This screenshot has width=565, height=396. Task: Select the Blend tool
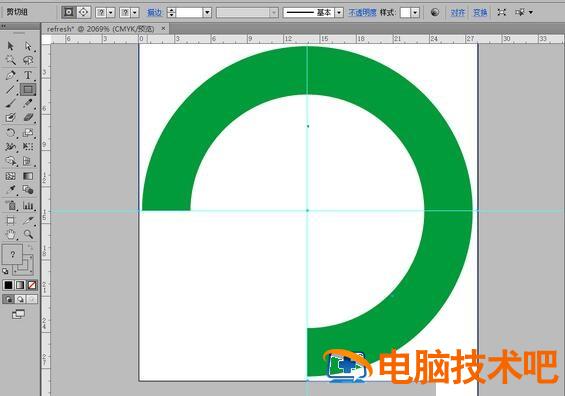pyautogui.click(x=28, y=190)
